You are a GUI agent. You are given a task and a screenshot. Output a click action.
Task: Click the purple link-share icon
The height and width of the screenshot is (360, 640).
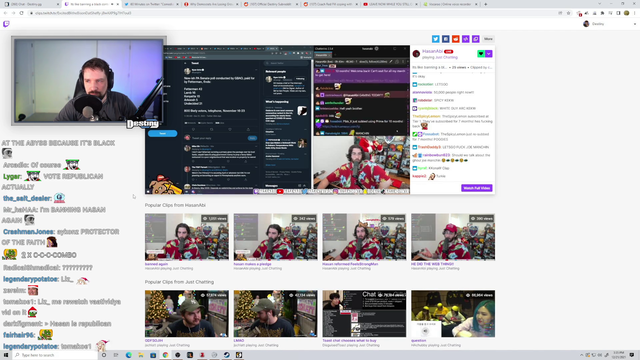coord(466,39)
